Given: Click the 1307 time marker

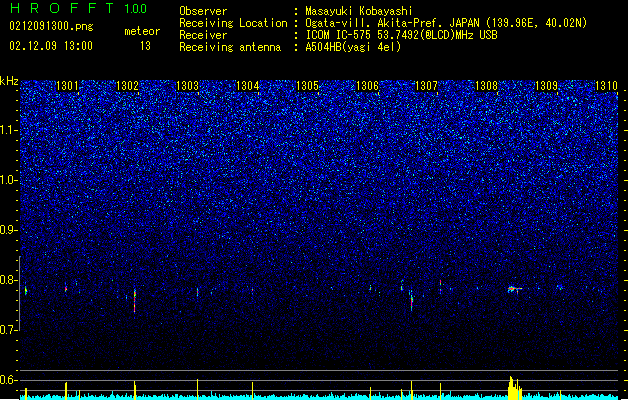Looking at the screenshot, I should pos(426,85).
